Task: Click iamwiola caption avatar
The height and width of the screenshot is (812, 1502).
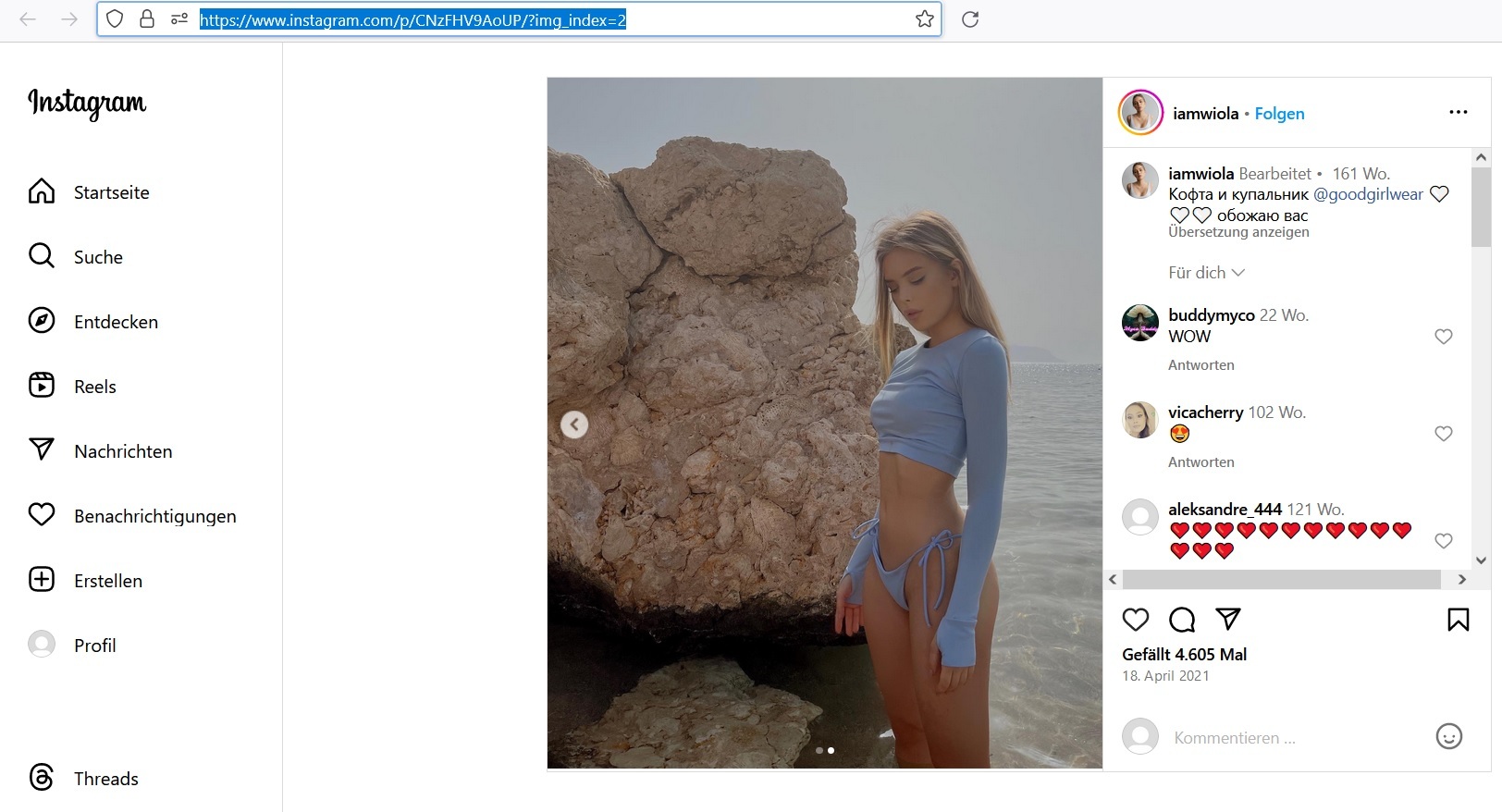Action: click(1140, 180)
